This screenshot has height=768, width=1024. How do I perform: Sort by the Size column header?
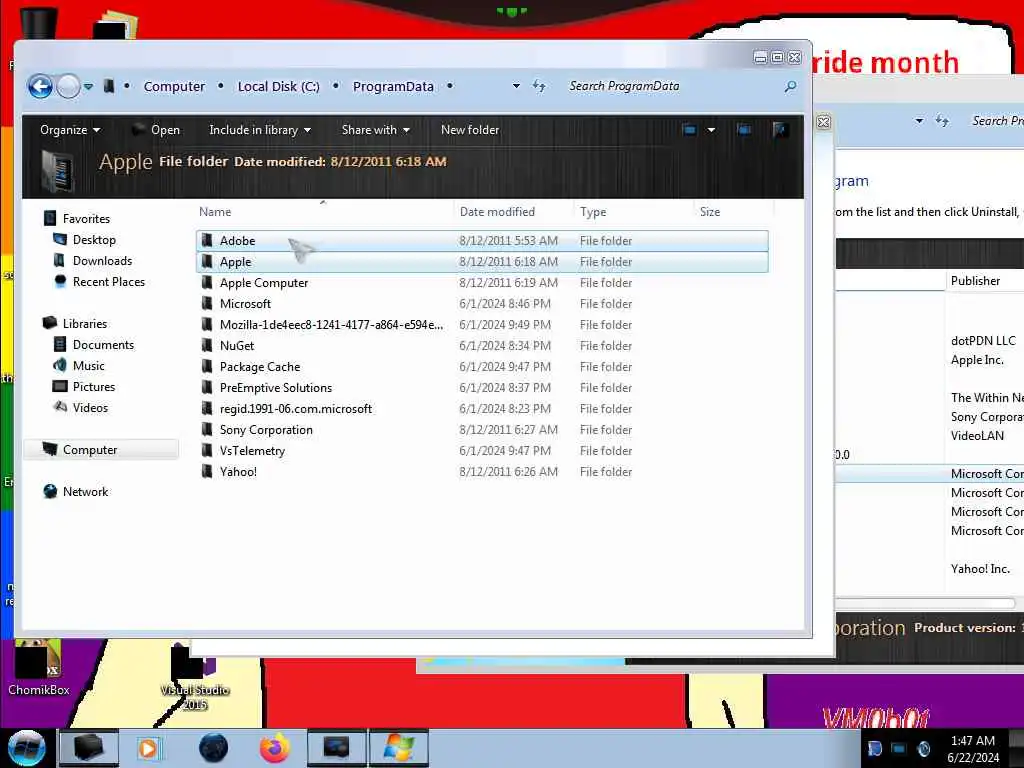733,212
